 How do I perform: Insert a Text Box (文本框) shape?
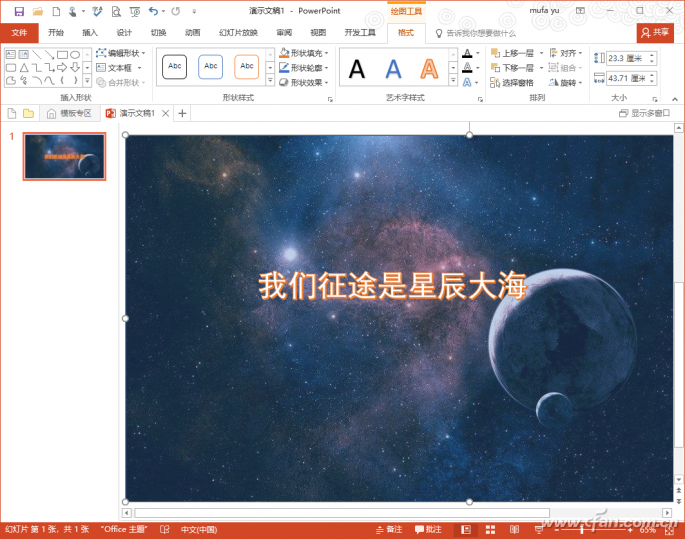(x=118, y=68)
